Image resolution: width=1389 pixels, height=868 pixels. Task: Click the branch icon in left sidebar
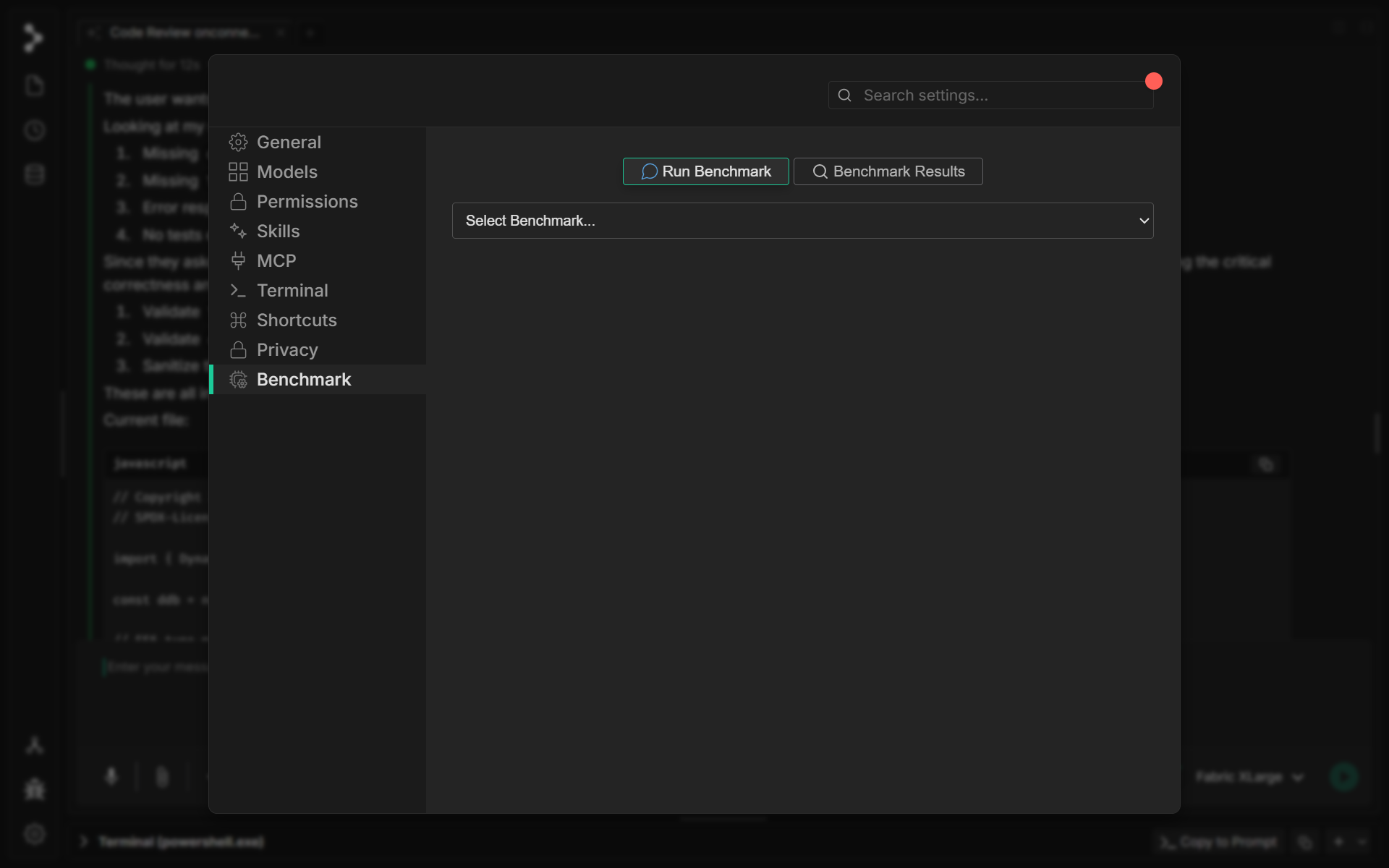pos(34,745)
